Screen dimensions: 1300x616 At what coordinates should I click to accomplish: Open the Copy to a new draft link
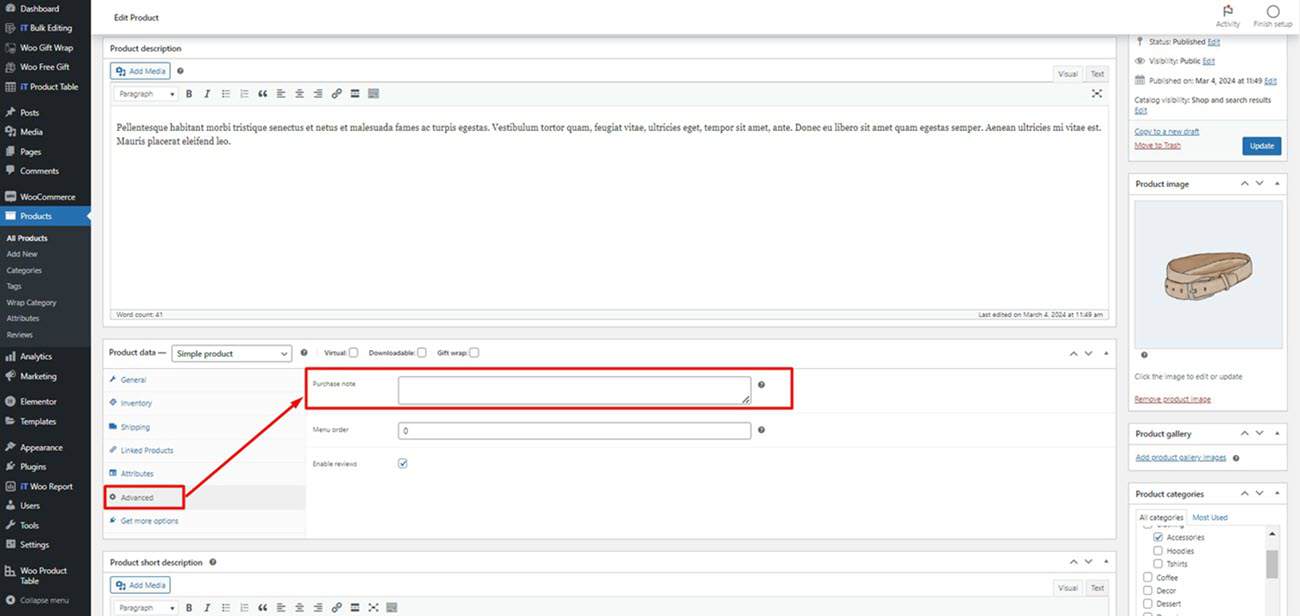[1166, 131]
